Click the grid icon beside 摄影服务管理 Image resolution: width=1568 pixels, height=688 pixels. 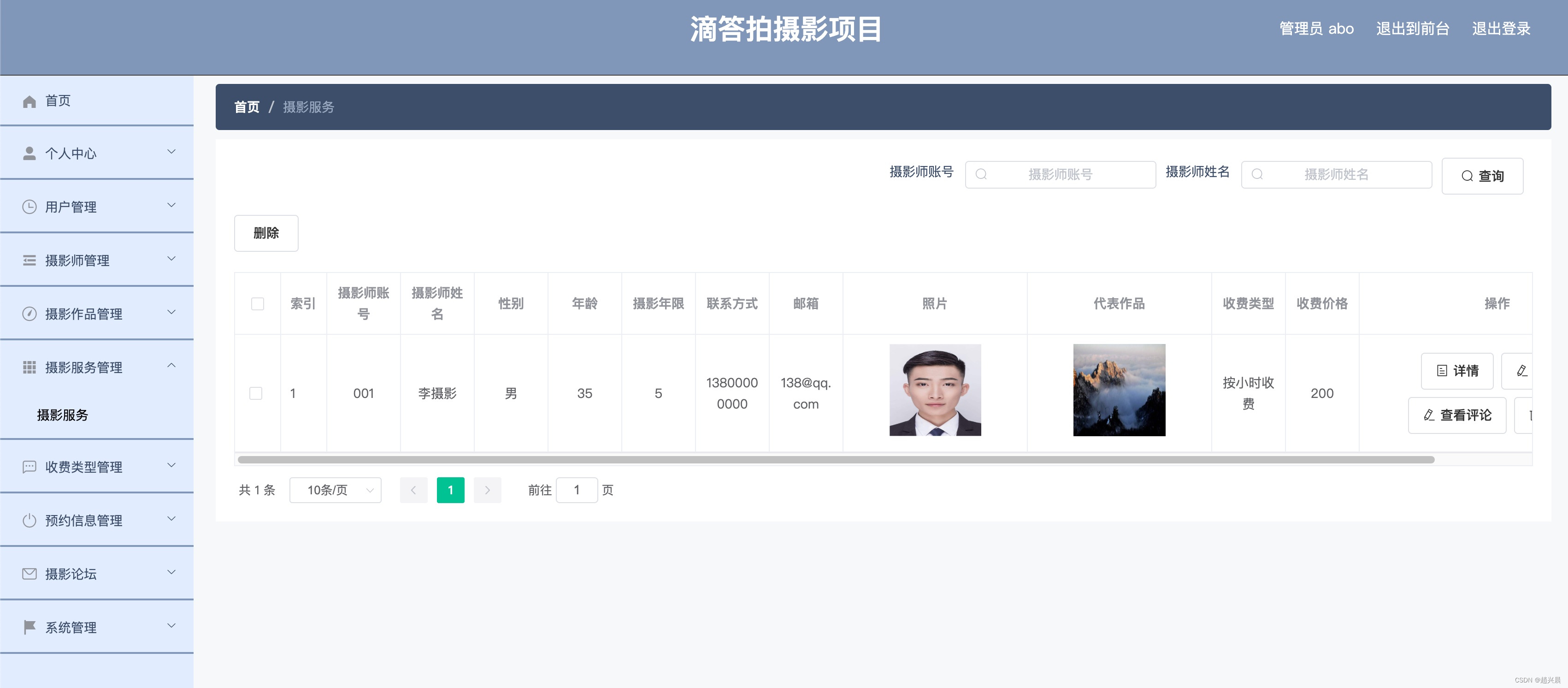(x=29, y=367)
